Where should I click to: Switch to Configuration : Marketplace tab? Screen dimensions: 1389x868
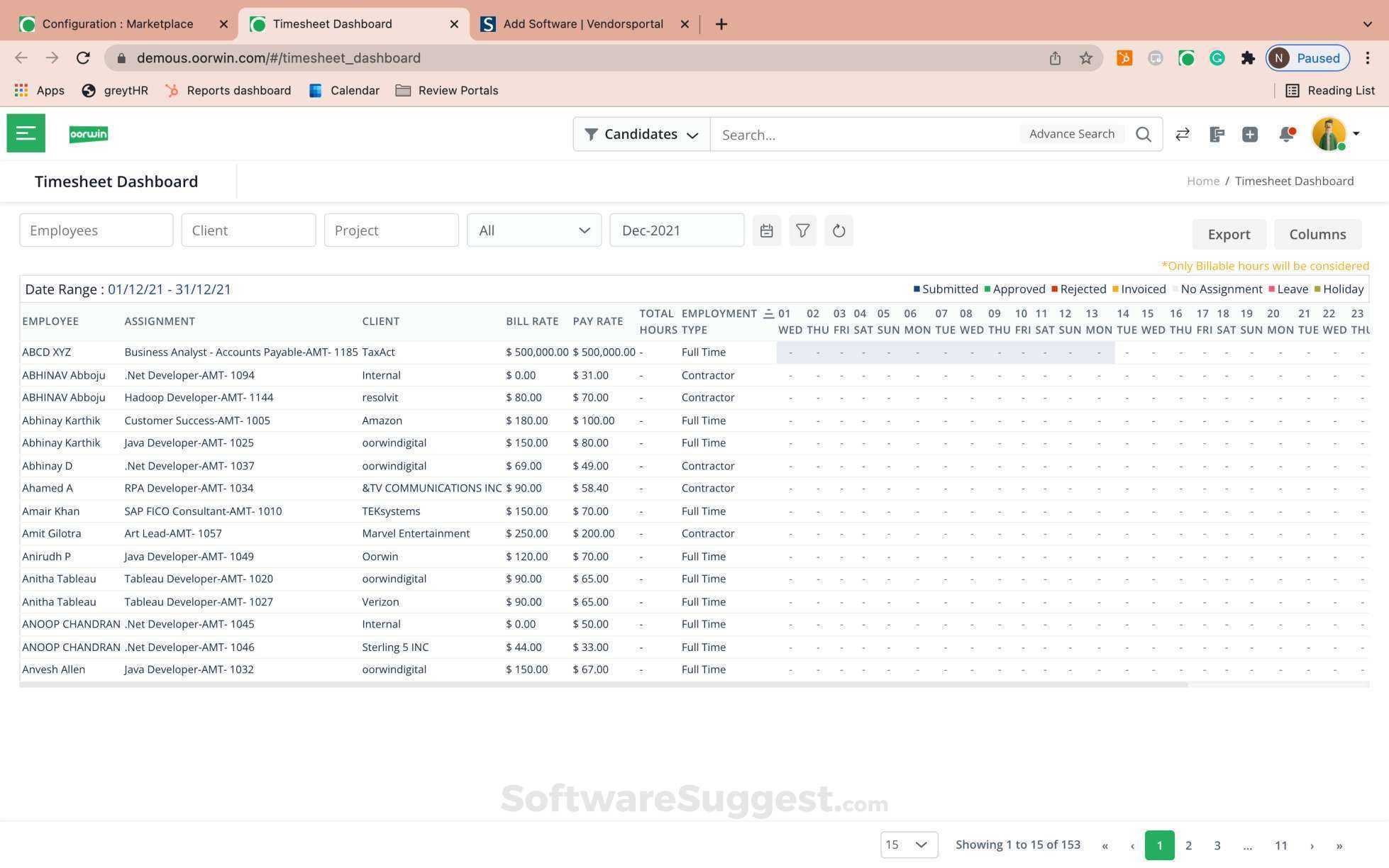click(118, 24)
